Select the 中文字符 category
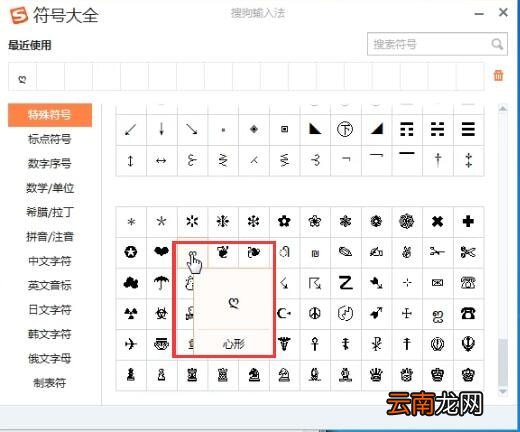Viewport: 520px width, 432px height. pyautogui.click(x=50, y=261)
